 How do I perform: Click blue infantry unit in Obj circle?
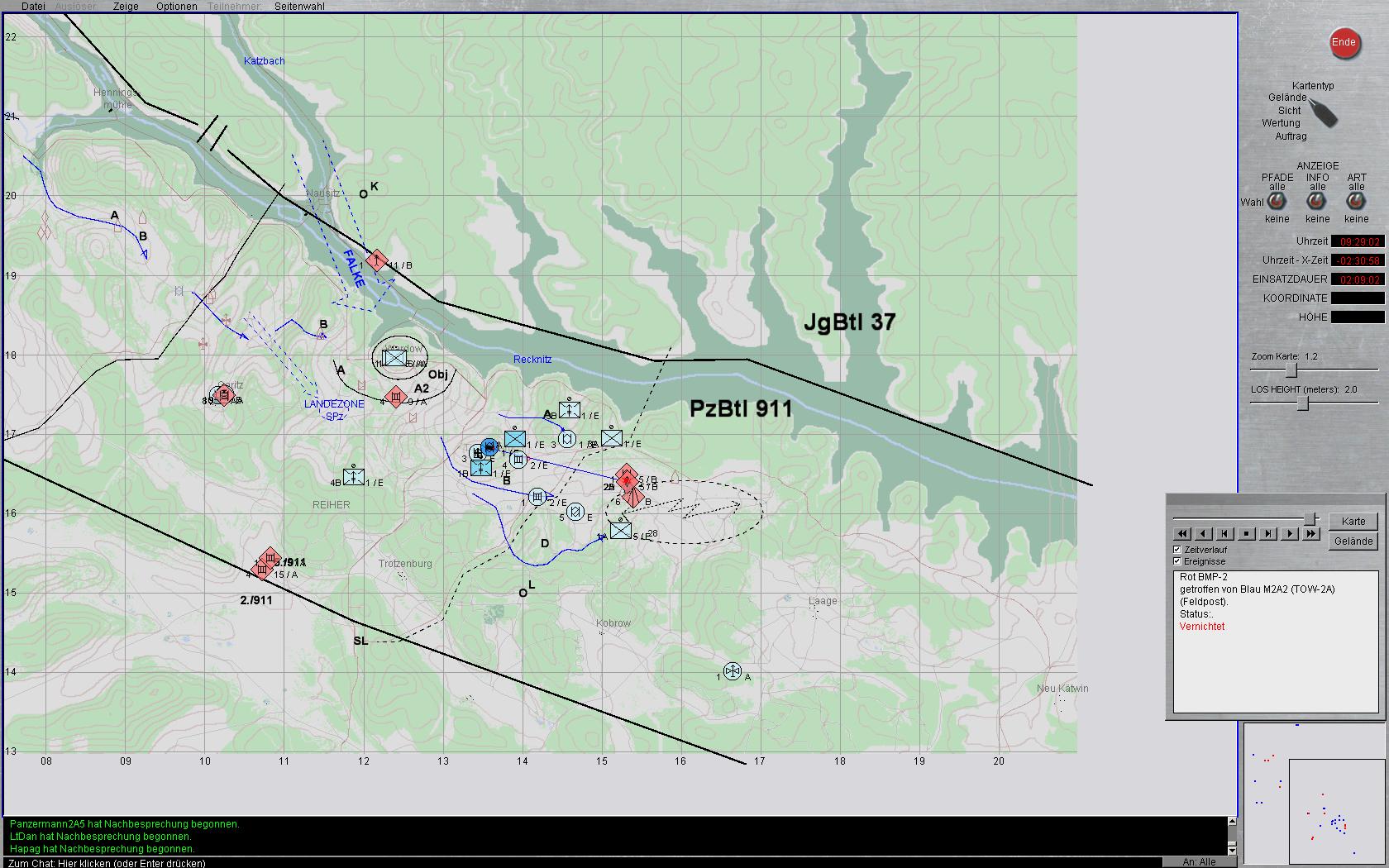(x=395, y=358)
